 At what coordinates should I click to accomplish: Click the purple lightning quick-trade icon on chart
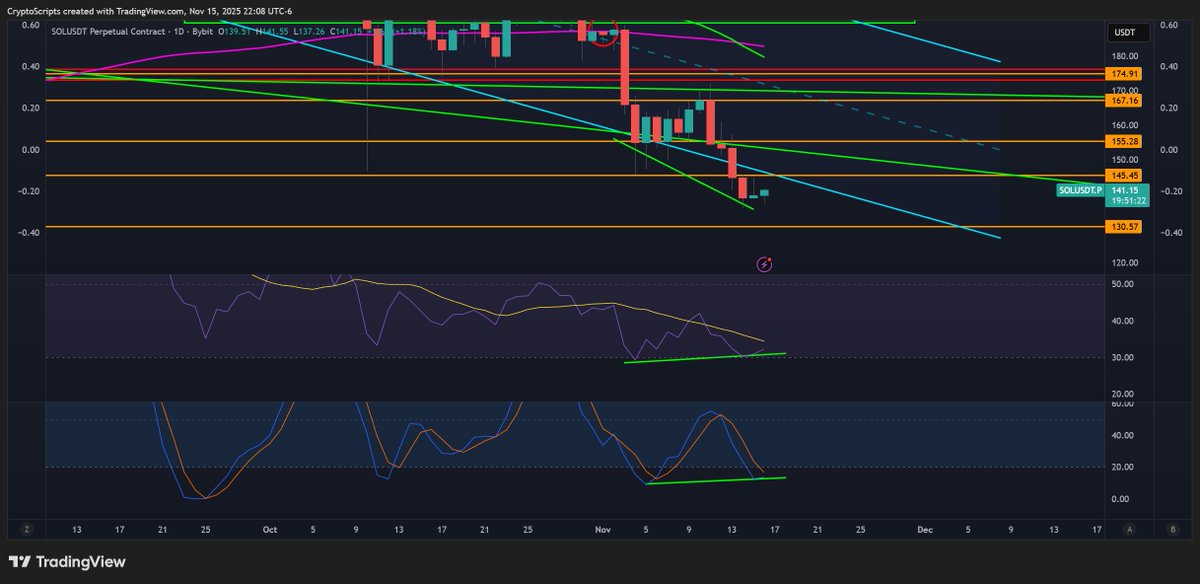[x=765, y=263]
